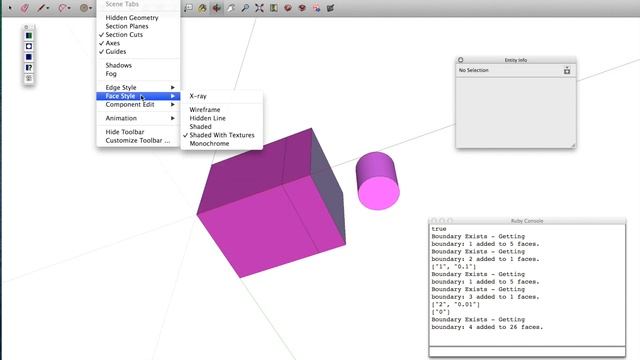Expand the Component Edit submenu
This screenshot has width=640, height=360.
click(x=138, y=104)
